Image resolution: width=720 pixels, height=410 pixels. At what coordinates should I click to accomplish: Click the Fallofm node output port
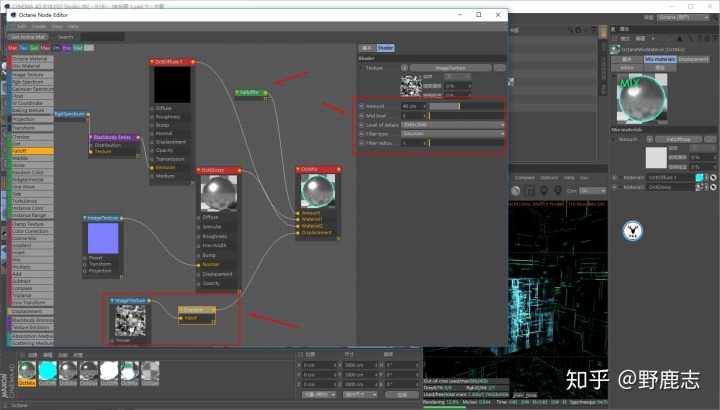[x=265, y=93]
